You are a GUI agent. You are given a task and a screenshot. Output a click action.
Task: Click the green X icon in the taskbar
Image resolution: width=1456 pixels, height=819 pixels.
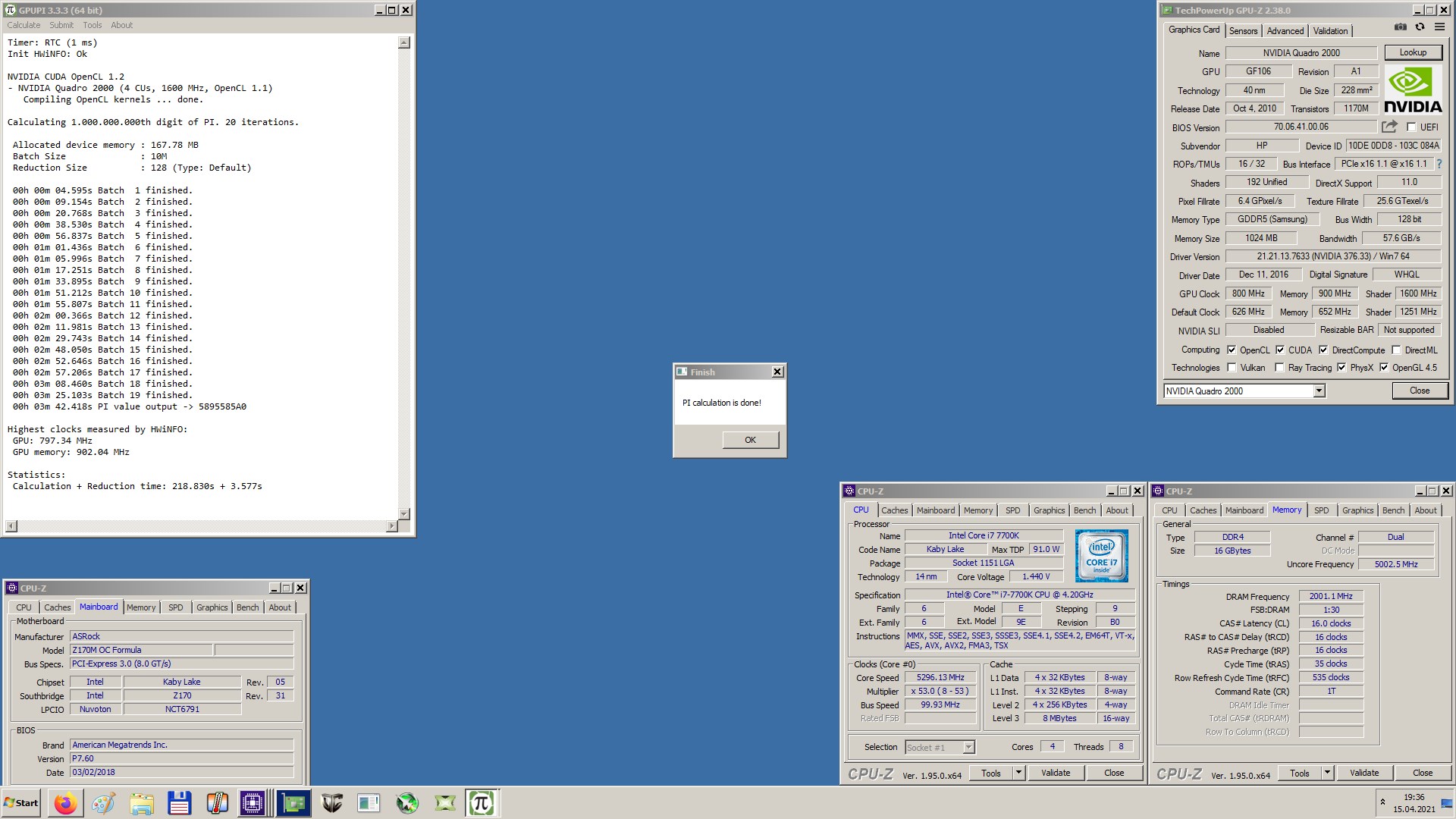tap(445, 803)
